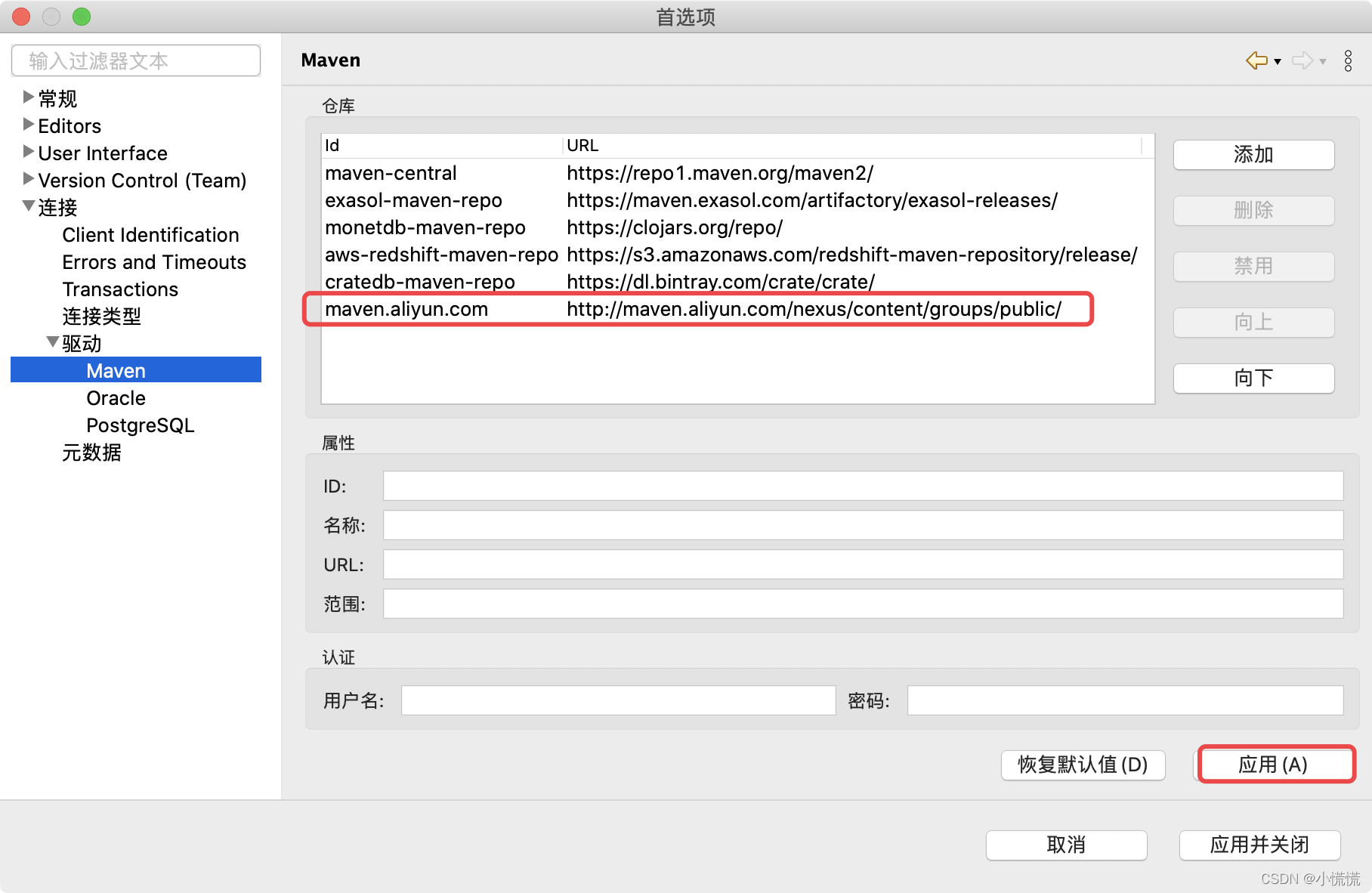Focus the 范围 property field
Image resolution: width=1372 pixels, height=893 pixels.
point(863,604)
